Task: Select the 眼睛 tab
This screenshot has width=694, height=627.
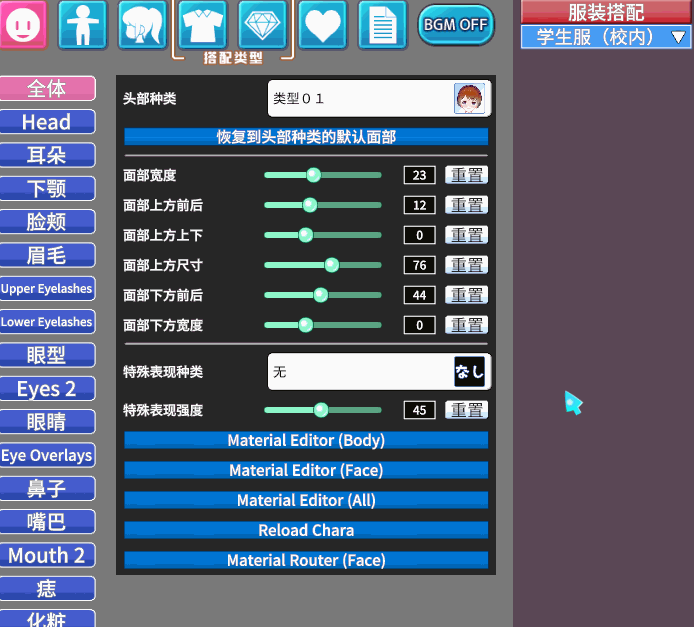Action: click(x=47, y=422)
